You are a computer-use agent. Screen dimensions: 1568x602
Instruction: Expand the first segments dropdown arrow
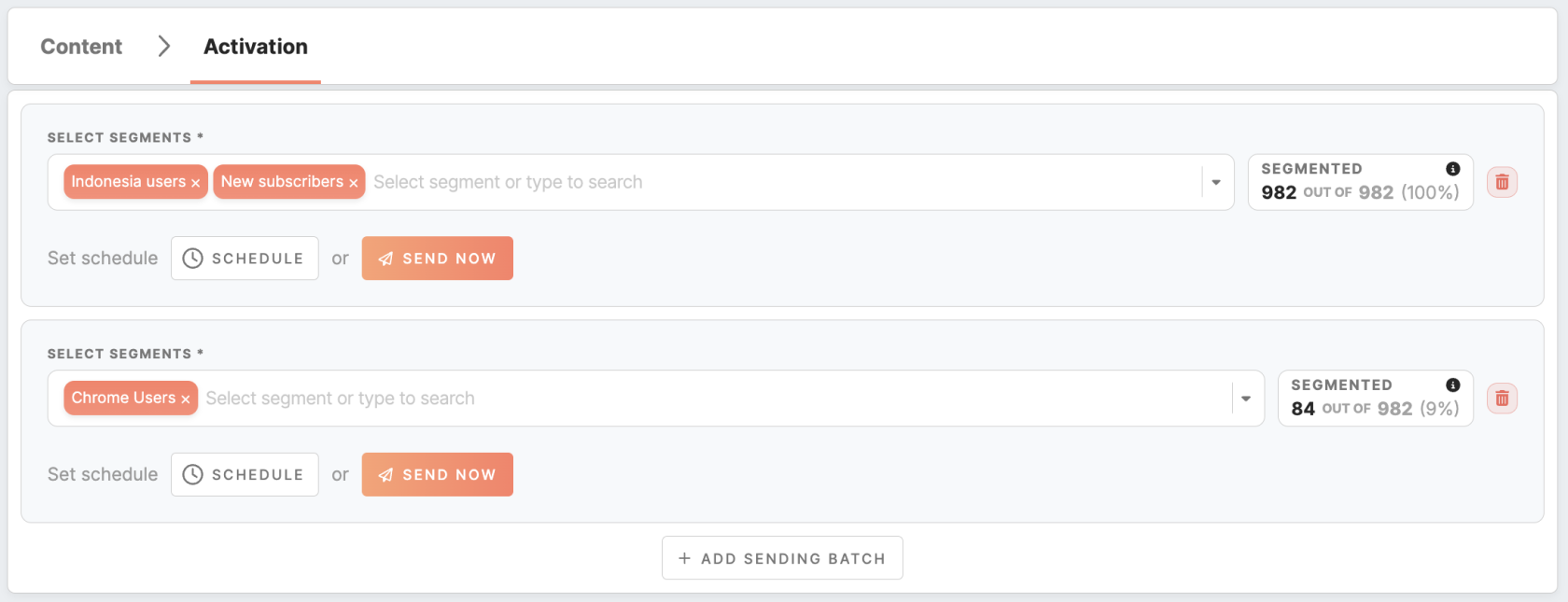point(1215,182)
